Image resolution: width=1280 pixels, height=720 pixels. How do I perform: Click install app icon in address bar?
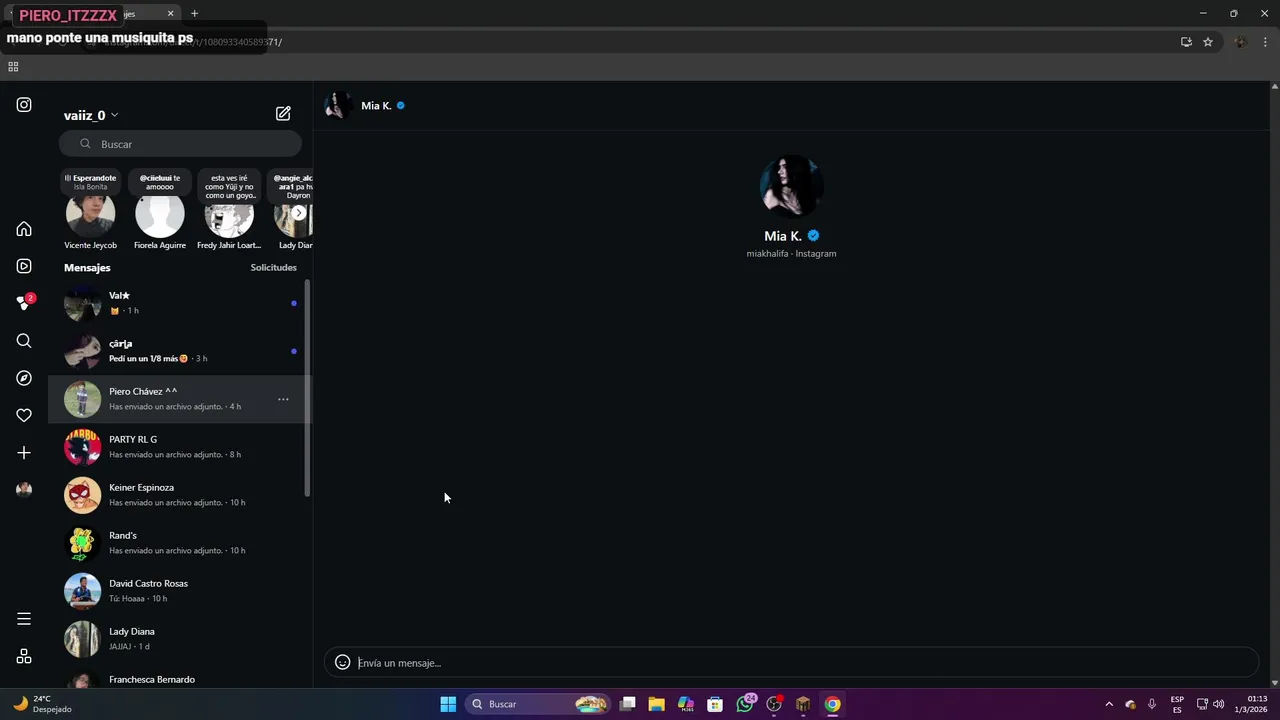tap(1186, 42)
